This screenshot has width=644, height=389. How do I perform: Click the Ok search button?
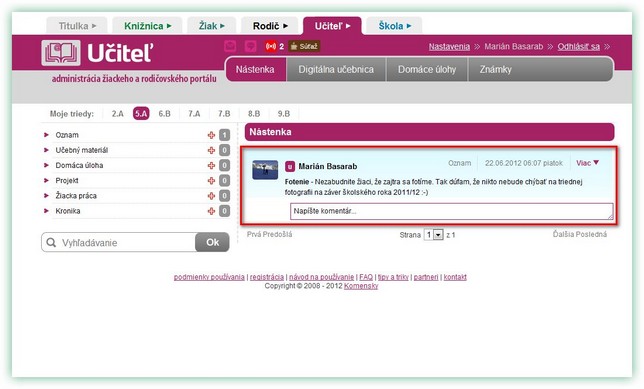[212, 242]
